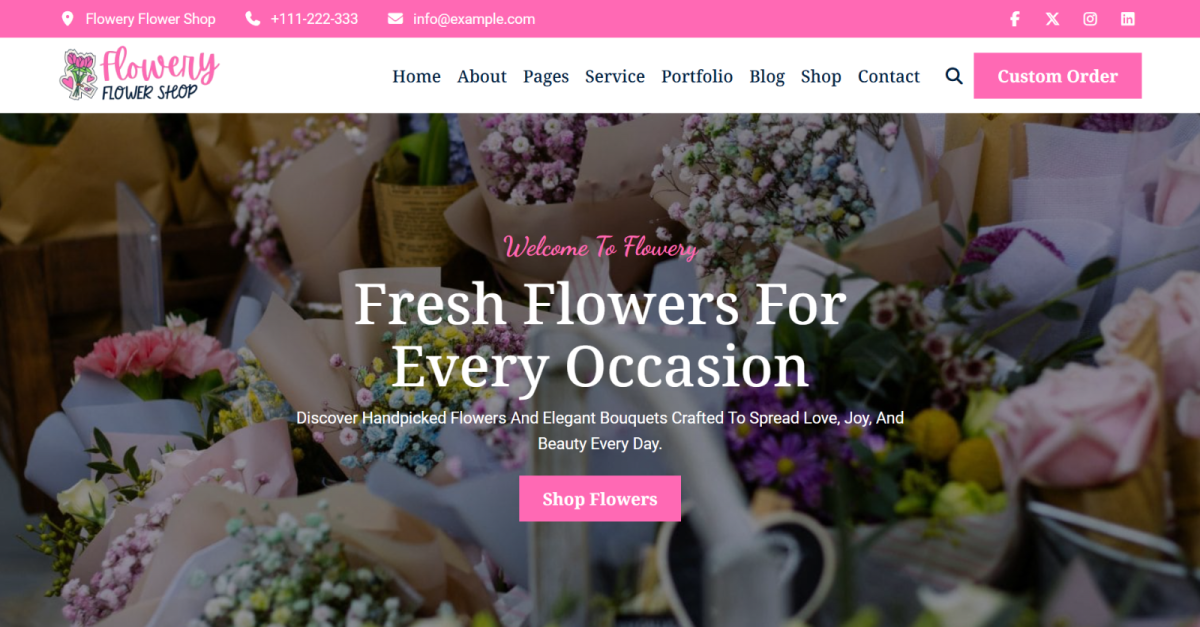Click the Shop Flowers button
This screenshot has width=1200, height=627.
click(x=600, y=499)
